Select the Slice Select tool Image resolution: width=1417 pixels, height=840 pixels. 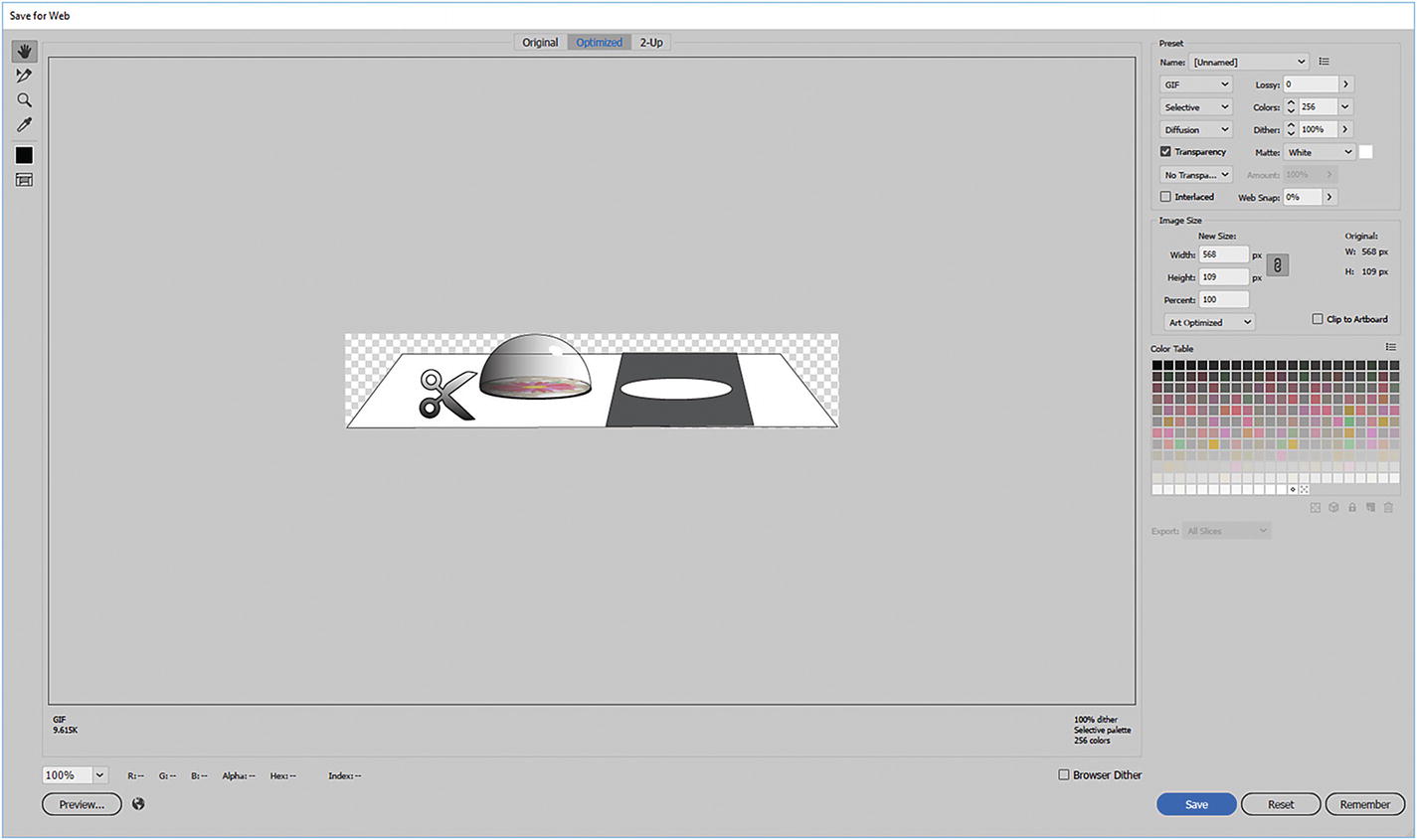click(x=24, y=75)
